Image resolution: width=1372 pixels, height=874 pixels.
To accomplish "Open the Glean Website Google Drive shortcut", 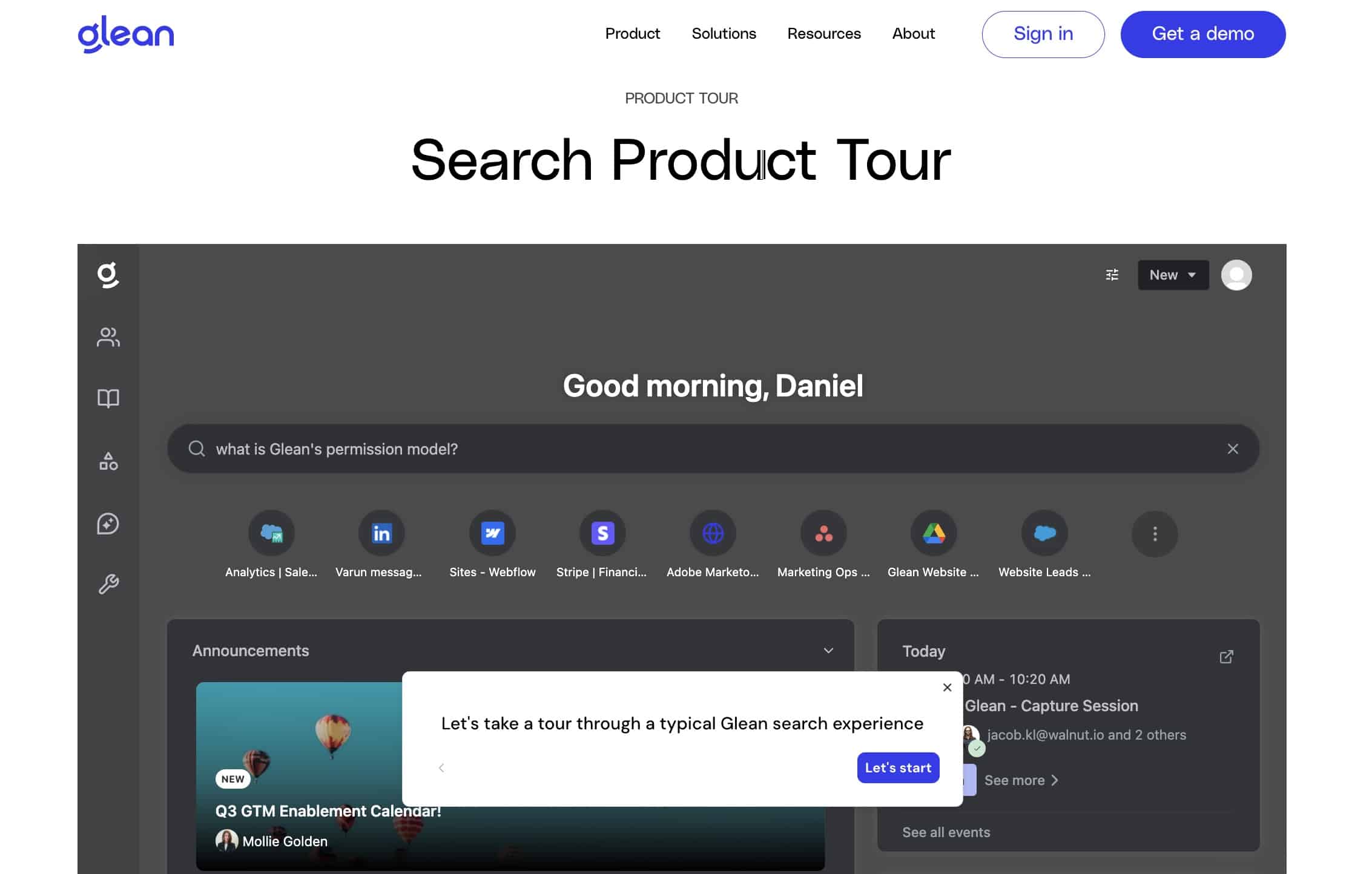I will pos(934,533).
